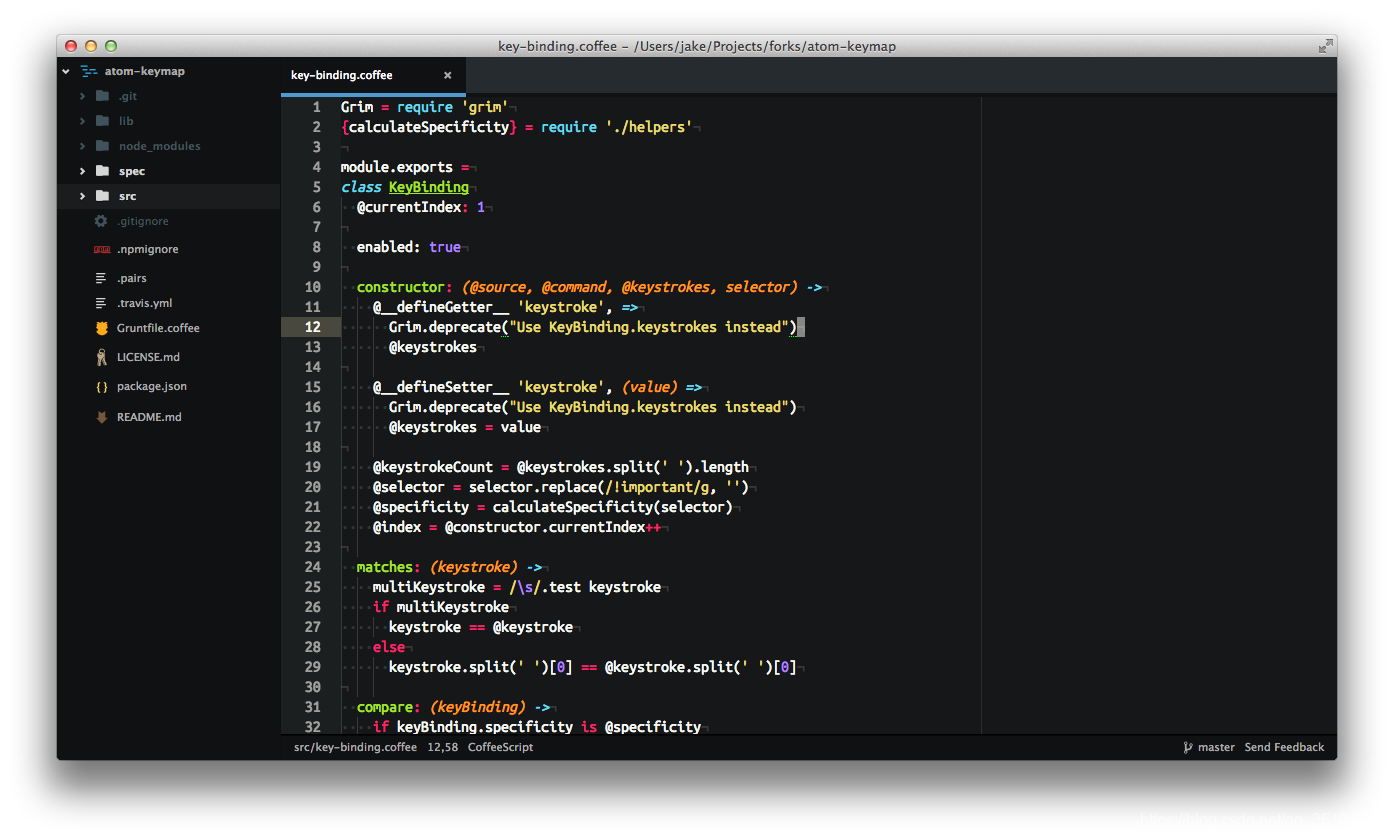The width and height of the screenshot is (1394, 839).
Task: Click the atom-keymap repository icon
Action: 89,71
